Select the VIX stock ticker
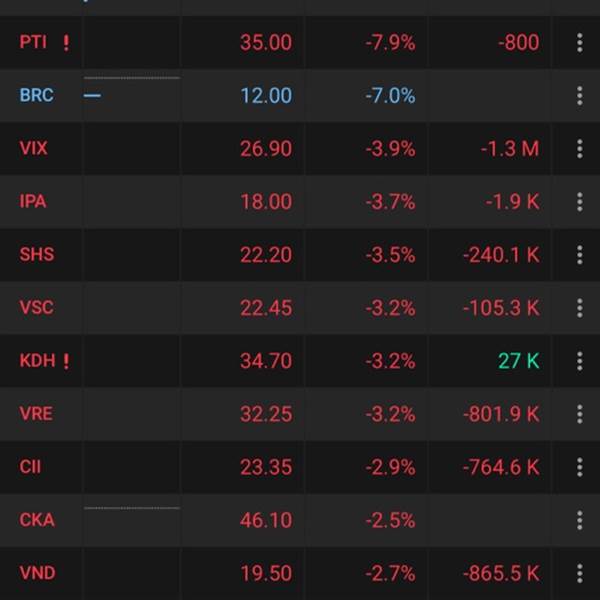The image size is (600, 600). (x=33, y=148)
